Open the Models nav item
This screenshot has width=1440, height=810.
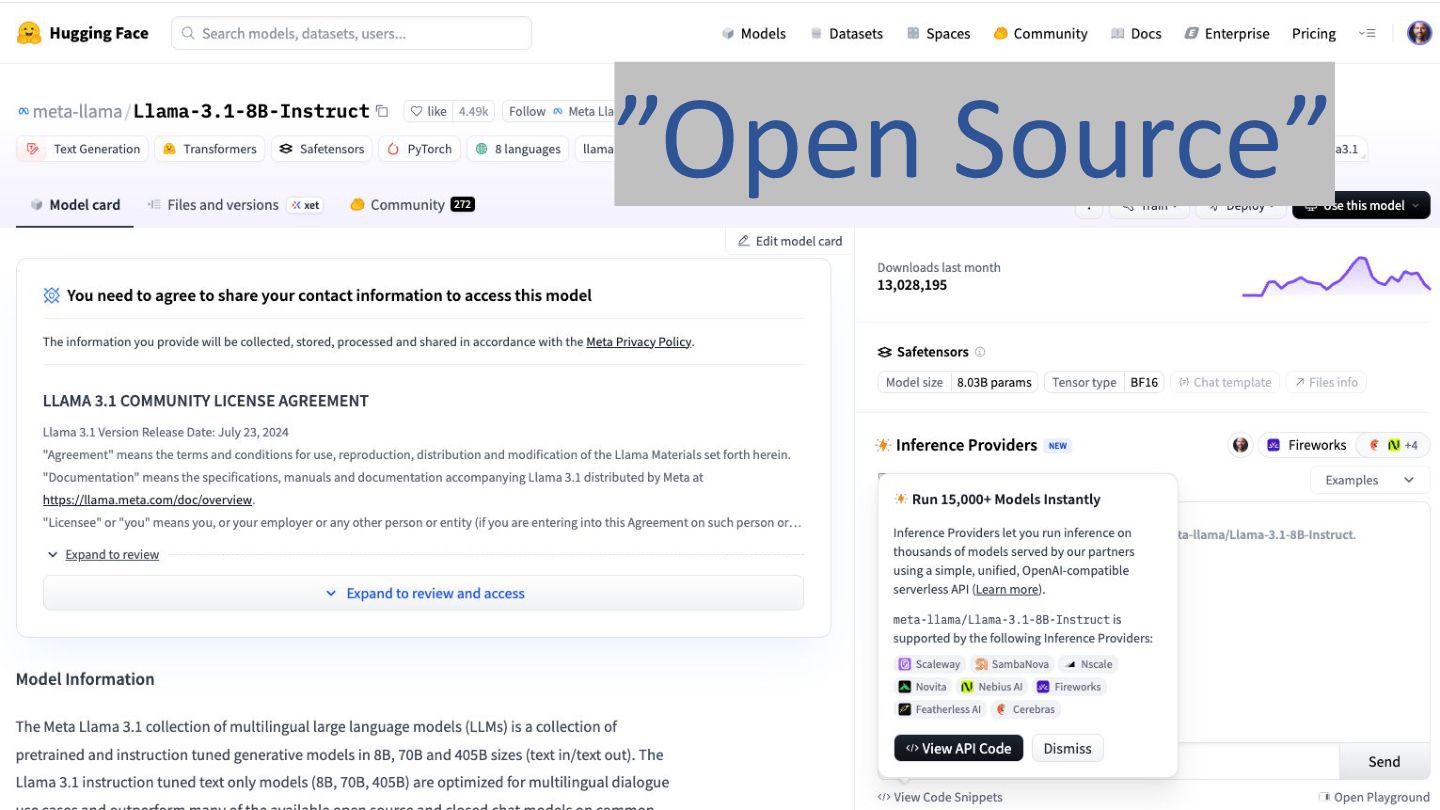pos(754,33)
